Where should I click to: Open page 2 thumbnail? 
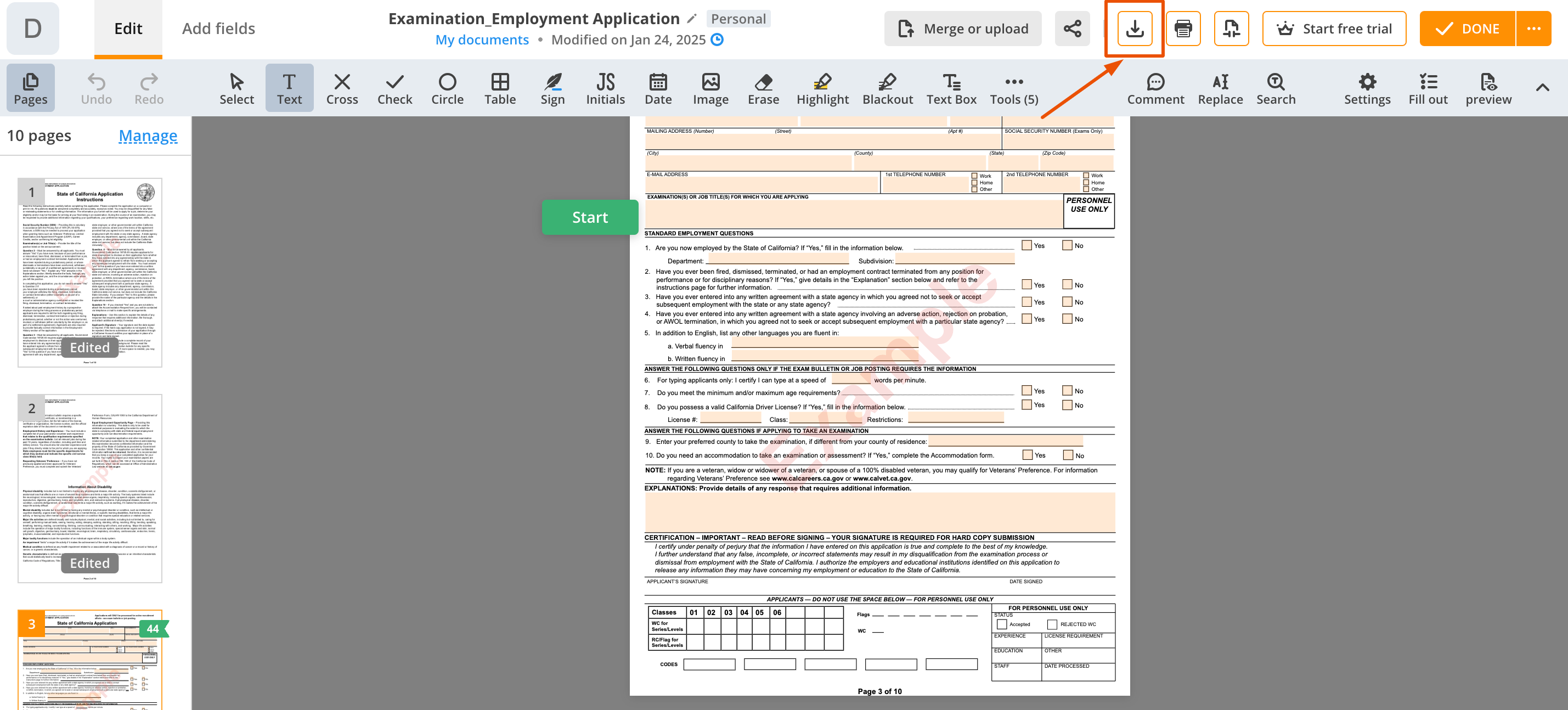pyautogui.click(x=90, y=487)
